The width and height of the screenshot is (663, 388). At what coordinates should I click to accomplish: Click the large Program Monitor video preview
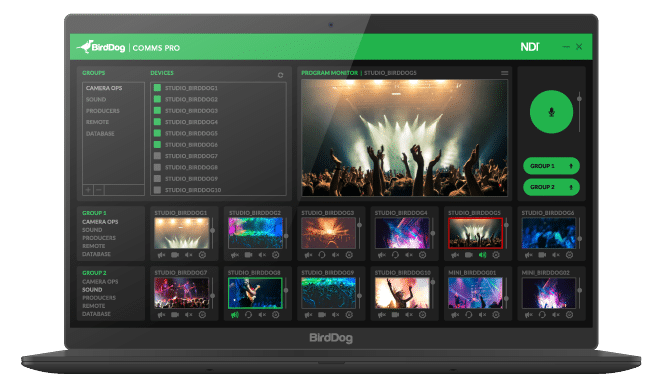pos(404,138)
